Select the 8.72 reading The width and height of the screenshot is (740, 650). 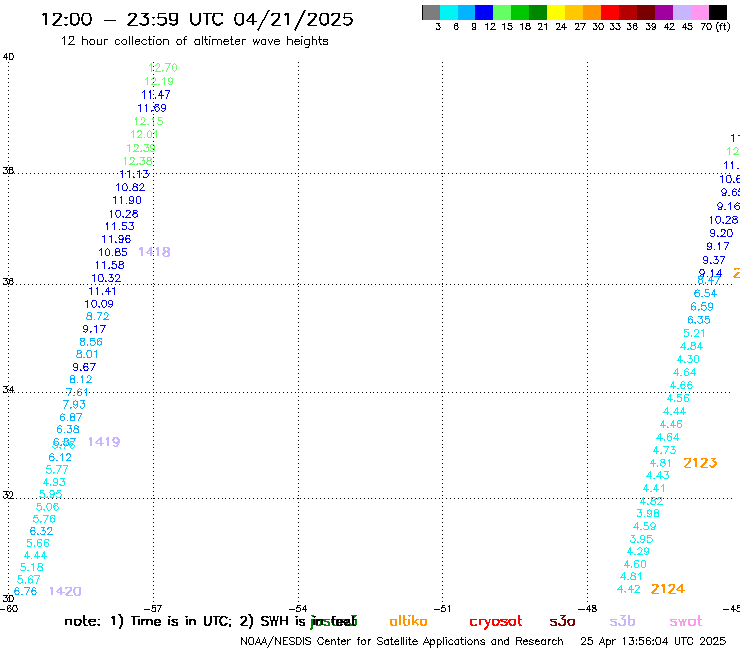click(x=98, y=317)
